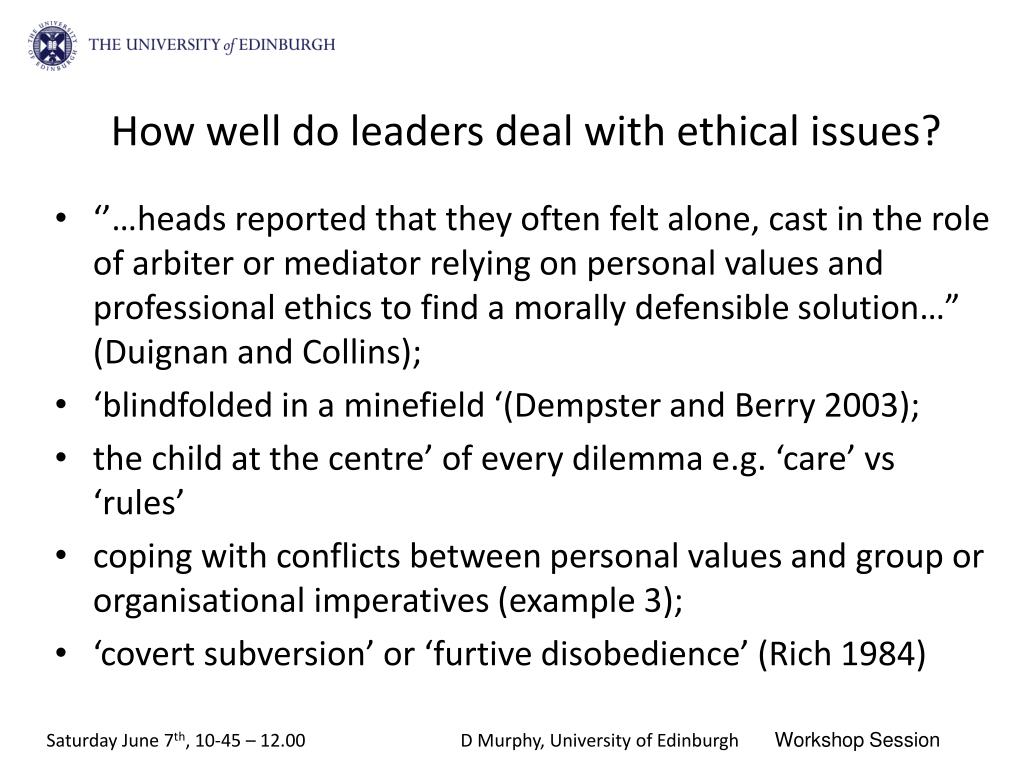
Task: Click the 'heads reported that they often felt alone' line
Action: tap(541, 219)
